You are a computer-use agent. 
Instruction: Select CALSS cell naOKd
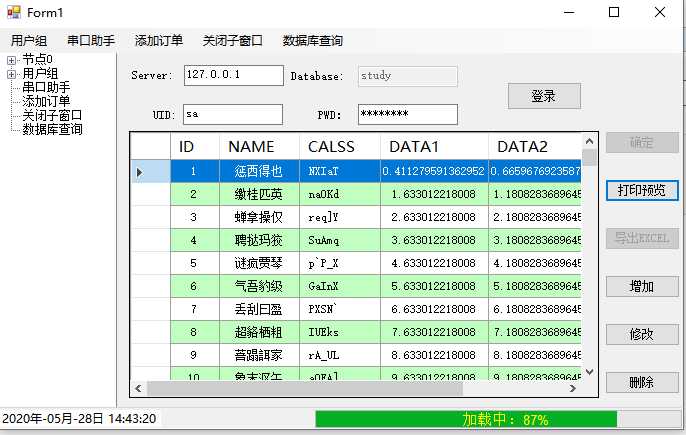coord(340,194)
